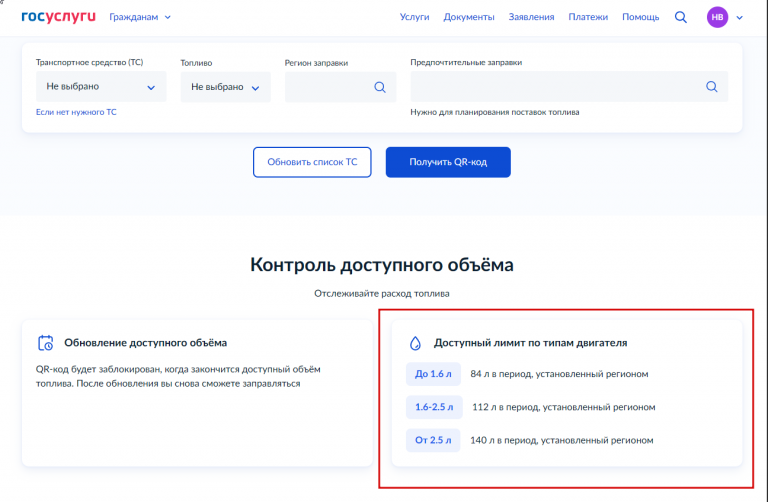Open the Помощь menu item
This screenshot has height=502, width=768.
click(x=641, y=17)
